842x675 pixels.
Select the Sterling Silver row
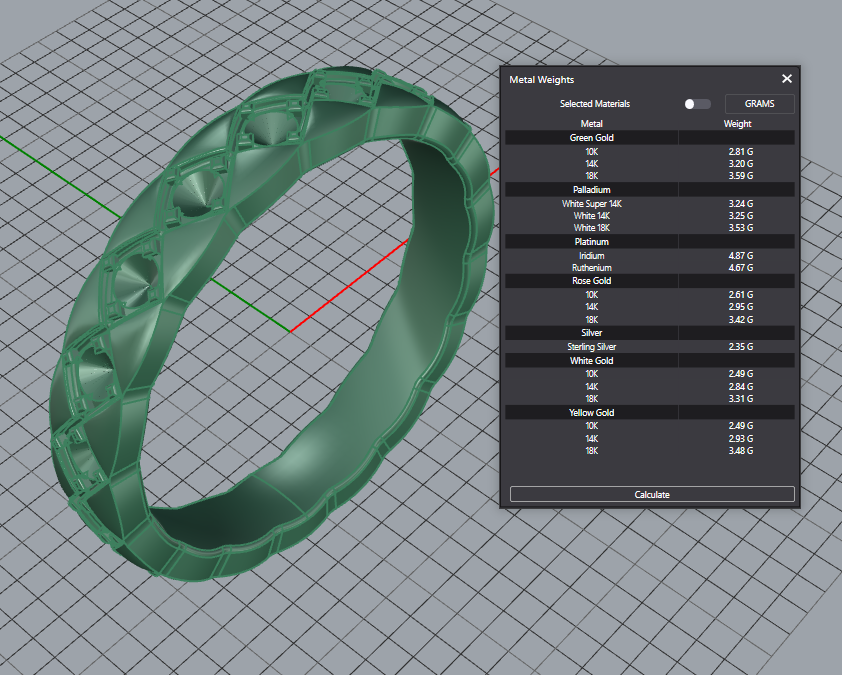point(591,347)
